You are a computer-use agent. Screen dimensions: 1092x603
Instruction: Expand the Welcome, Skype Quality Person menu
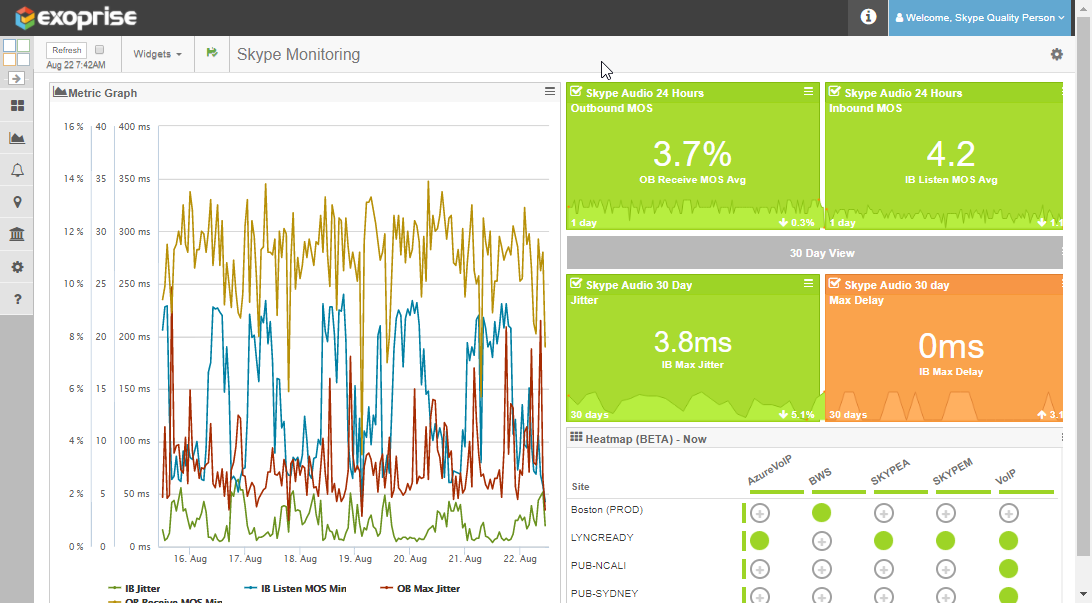tap(979, 17)
